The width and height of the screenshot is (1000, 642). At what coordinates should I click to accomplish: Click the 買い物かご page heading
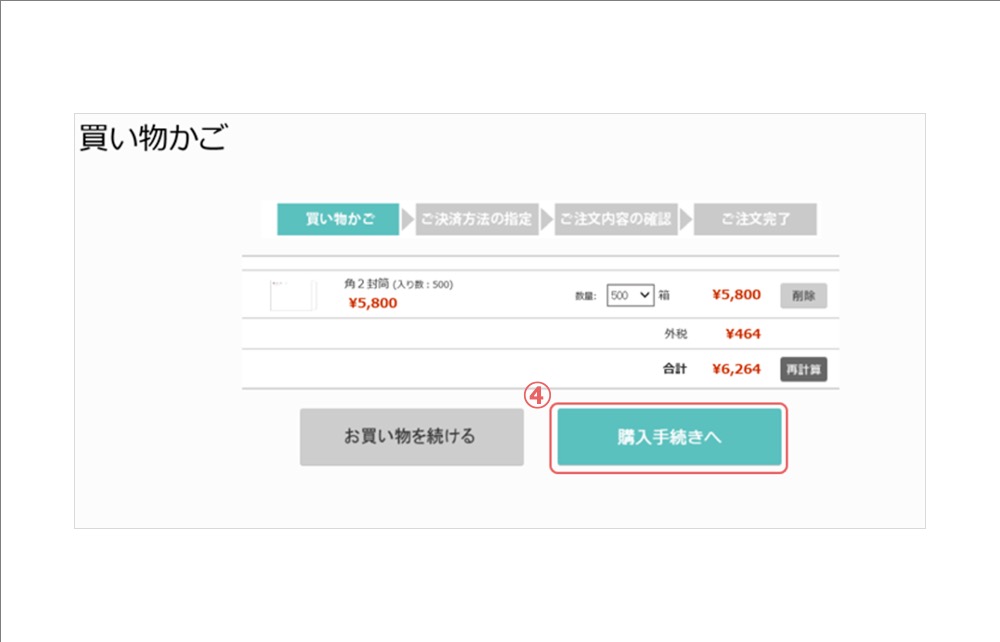(x=153, y=138)
